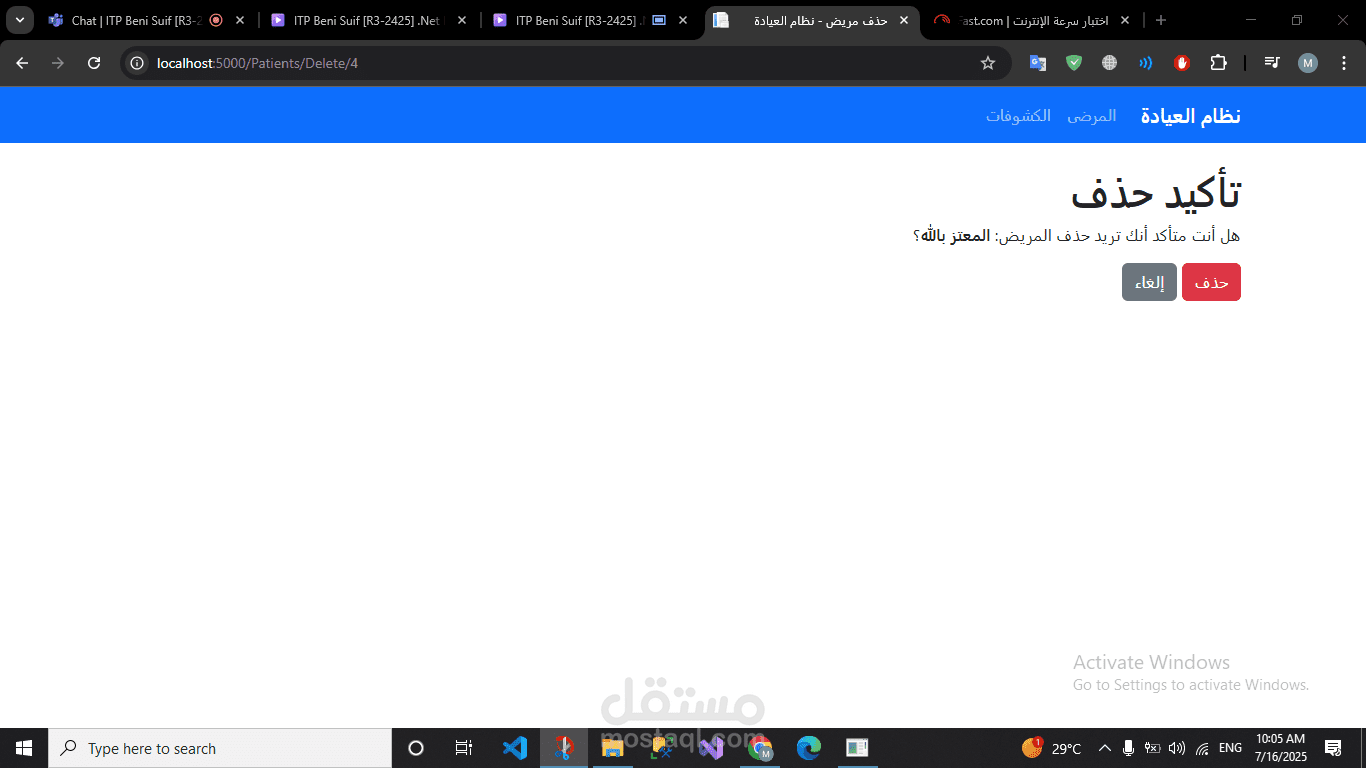Select the حذف مريض clinic system tab
1366x768 pixels.
pos(810,20)
